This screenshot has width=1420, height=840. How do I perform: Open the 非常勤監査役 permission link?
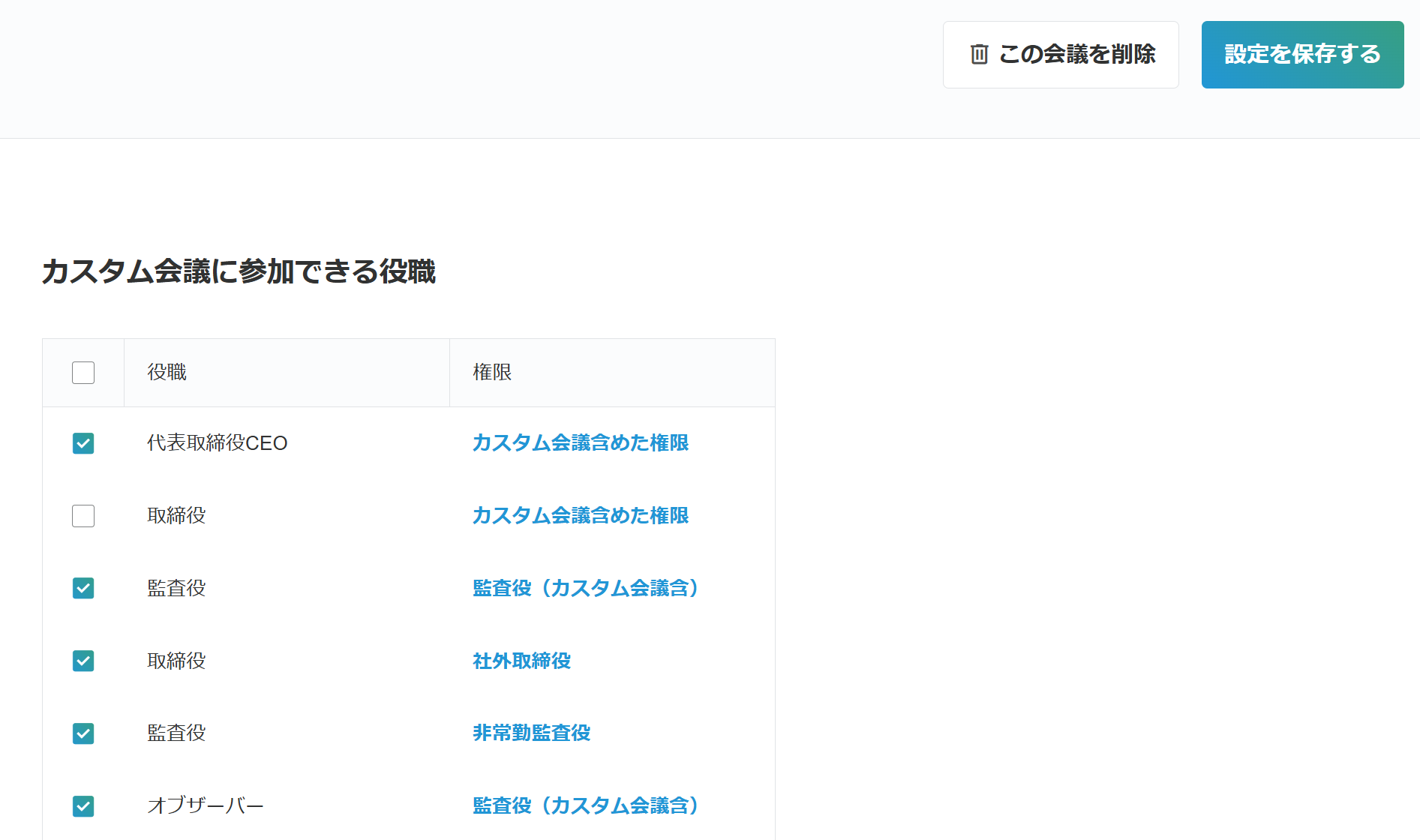point(532,733)
